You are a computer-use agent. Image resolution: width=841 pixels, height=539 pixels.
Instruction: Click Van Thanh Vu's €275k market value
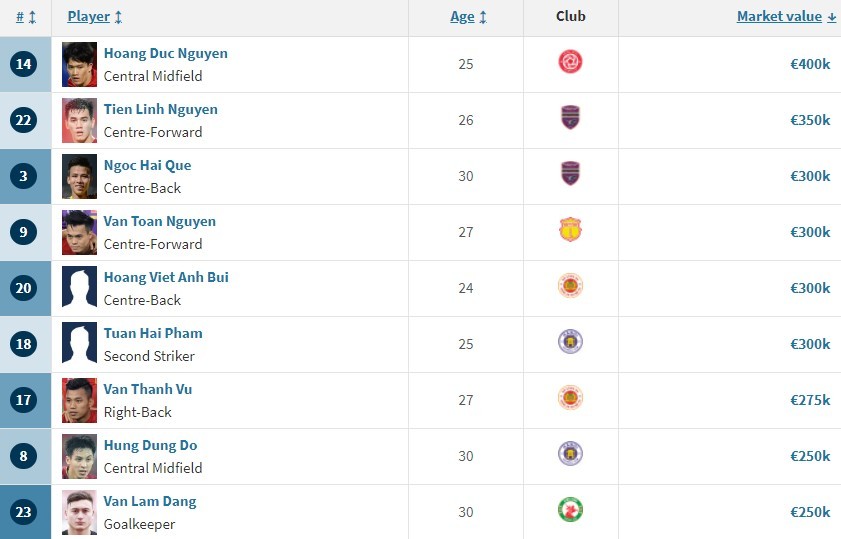pyautogui.click(x=810, y=400)
